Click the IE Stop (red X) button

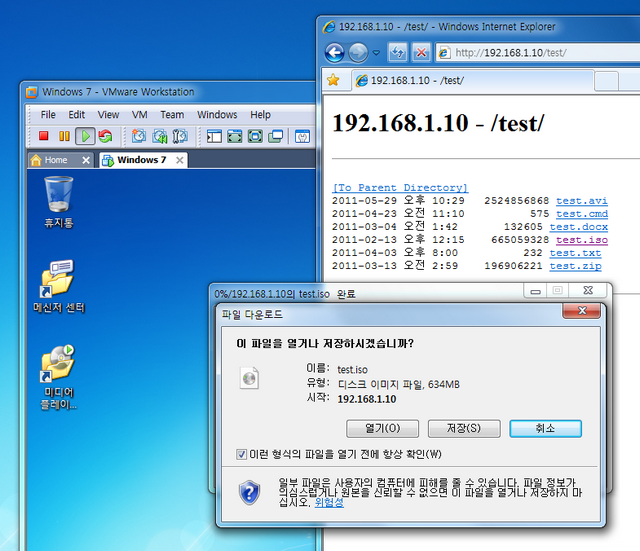tap(421, 53)
